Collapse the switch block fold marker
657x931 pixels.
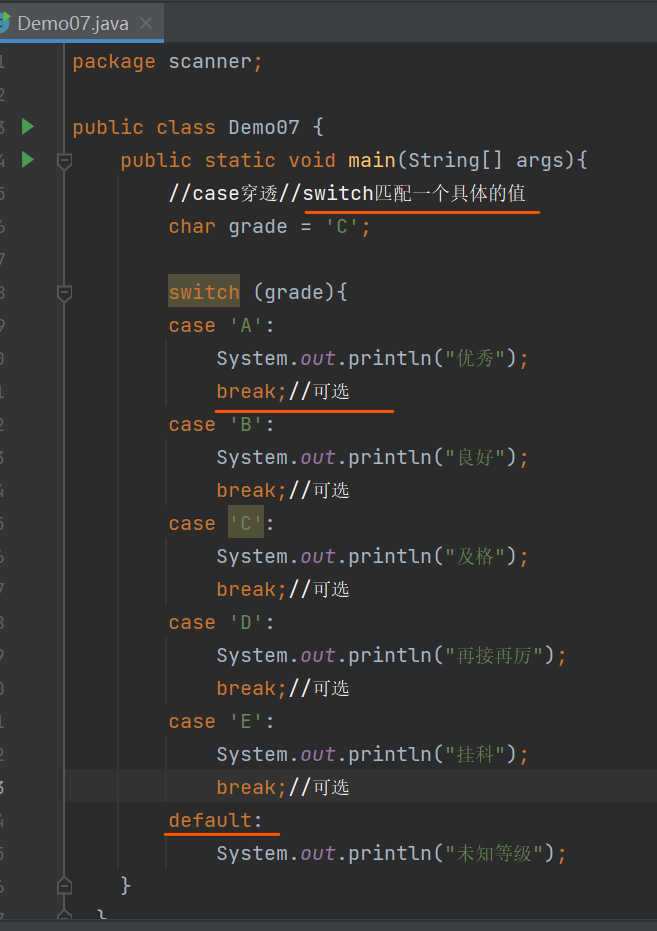tap(64, 293)
